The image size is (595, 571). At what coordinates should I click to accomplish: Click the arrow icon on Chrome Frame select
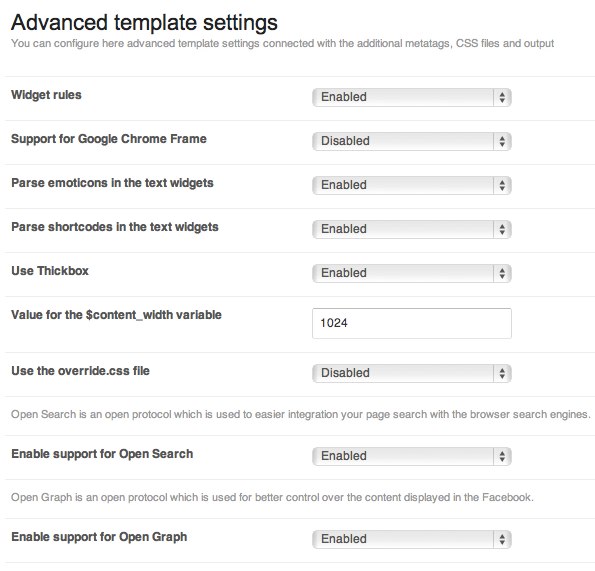[x=502, y=141]
